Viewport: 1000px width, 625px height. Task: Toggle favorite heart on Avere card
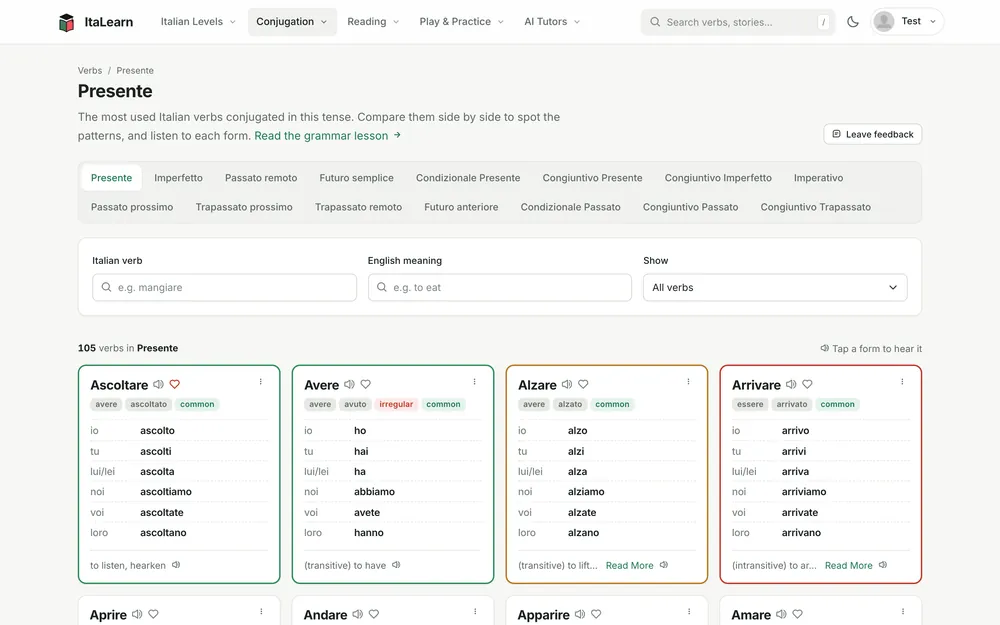(365, 385)
